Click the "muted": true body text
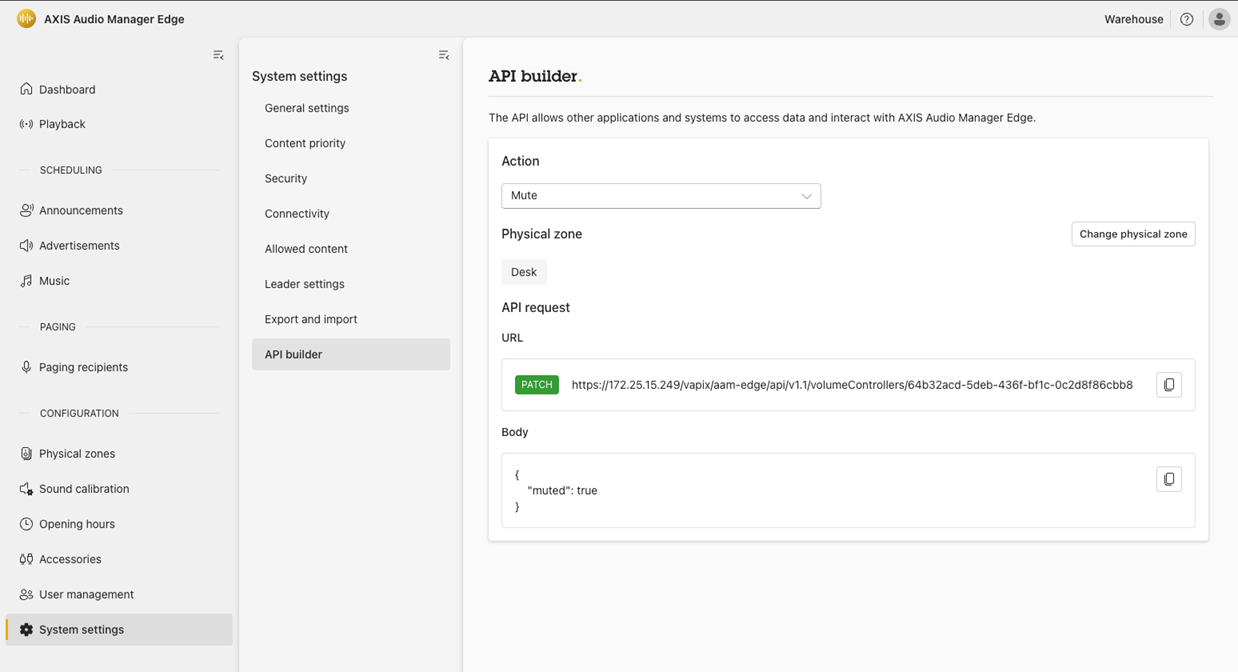This screenshot has width=1238, height=672. (562, 491)
